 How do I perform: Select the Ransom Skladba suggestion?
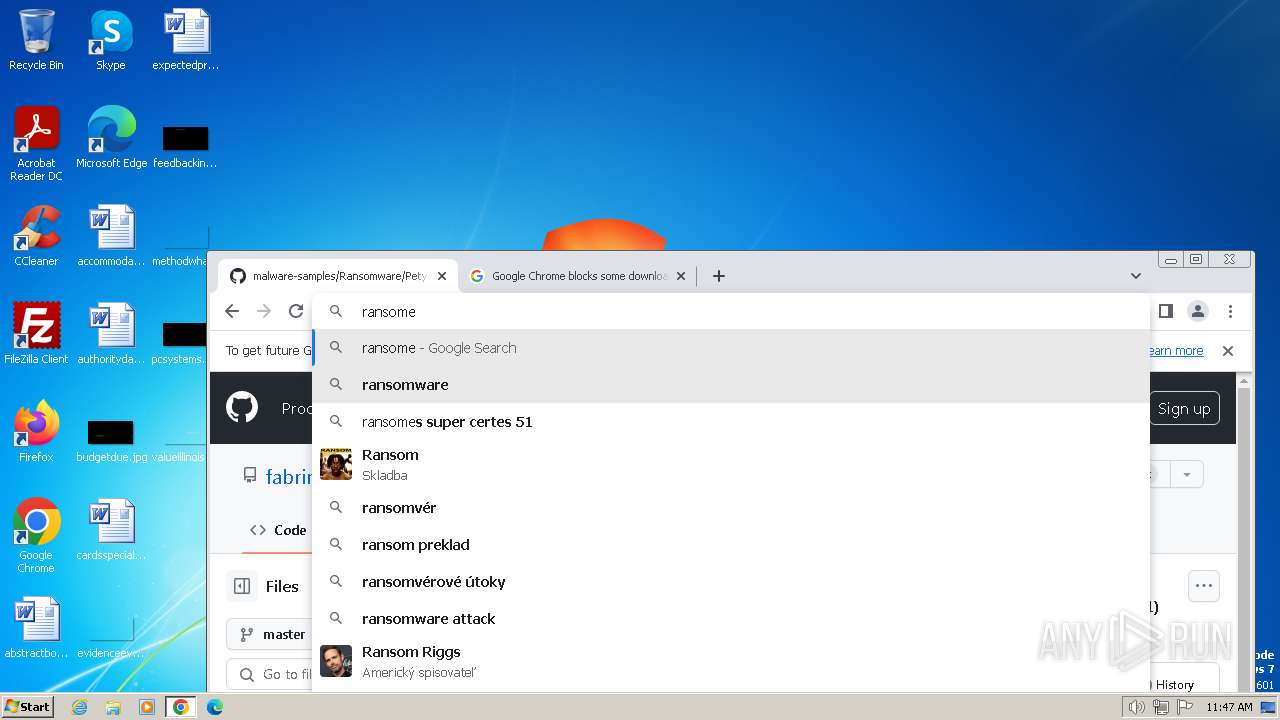731,464
